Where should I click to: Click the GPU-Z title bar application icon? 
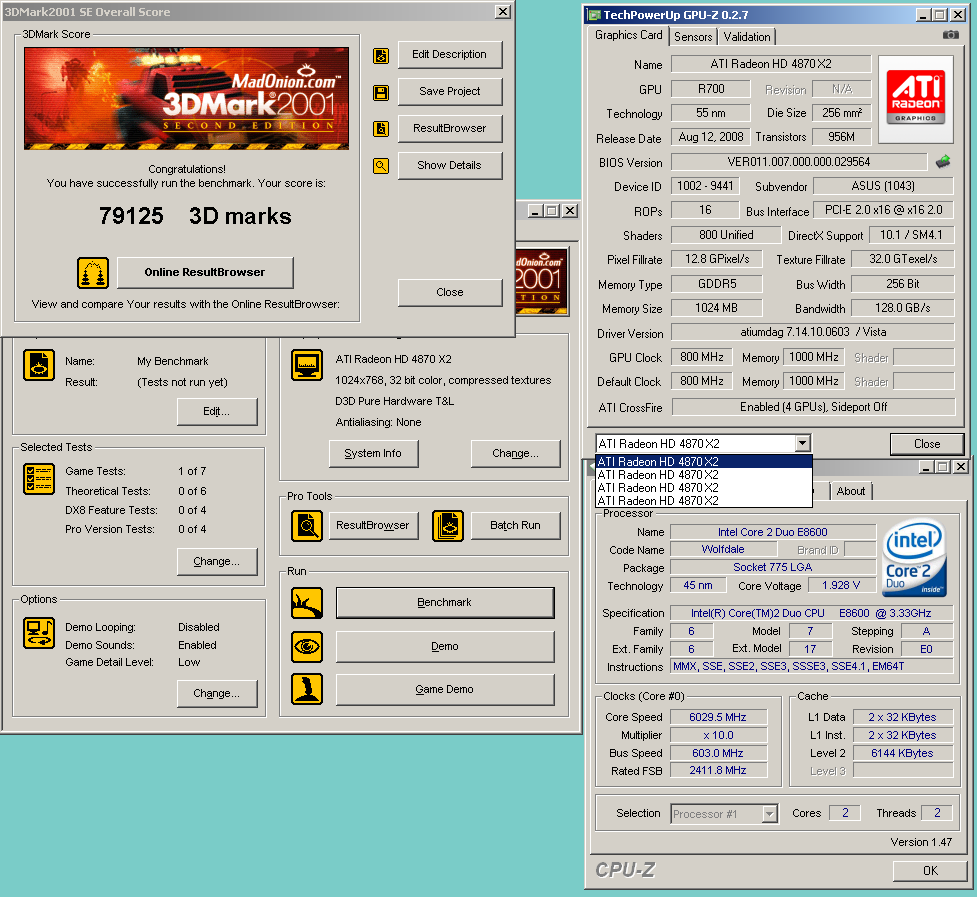[594, 15]
